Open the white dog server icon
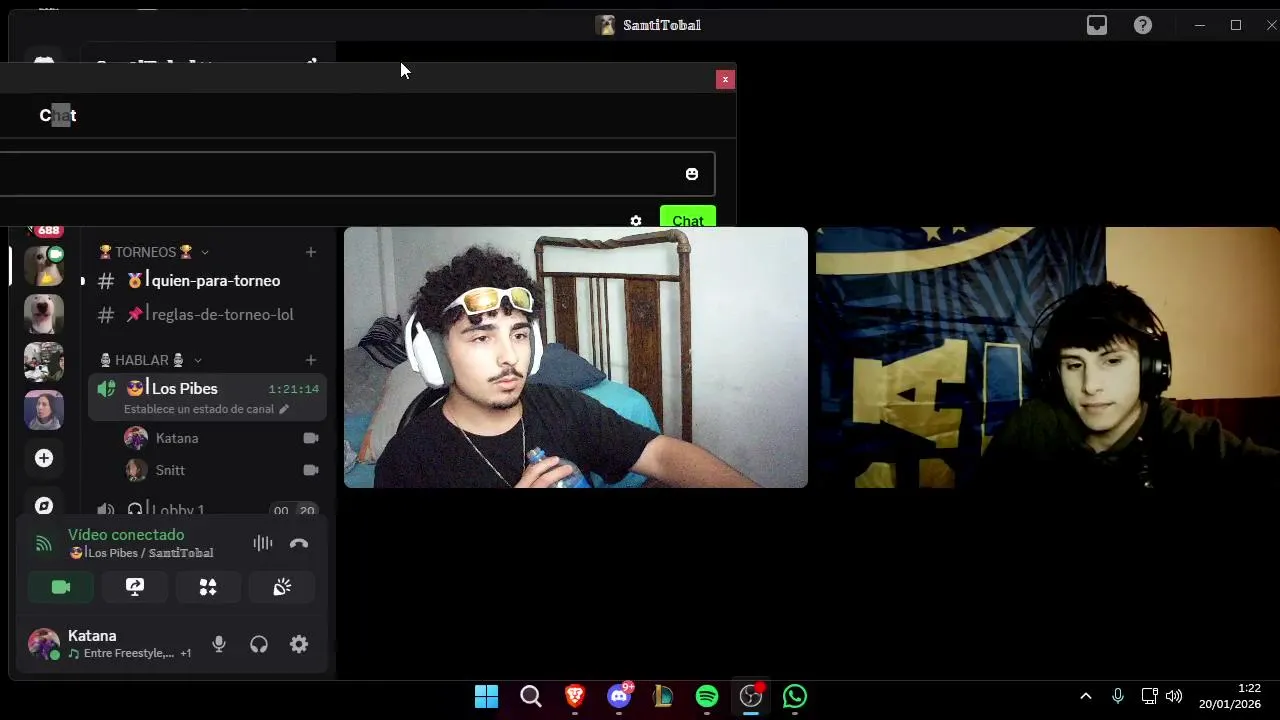The width and height of the screenshot is (1280, 720). click(x=44, y=314)
